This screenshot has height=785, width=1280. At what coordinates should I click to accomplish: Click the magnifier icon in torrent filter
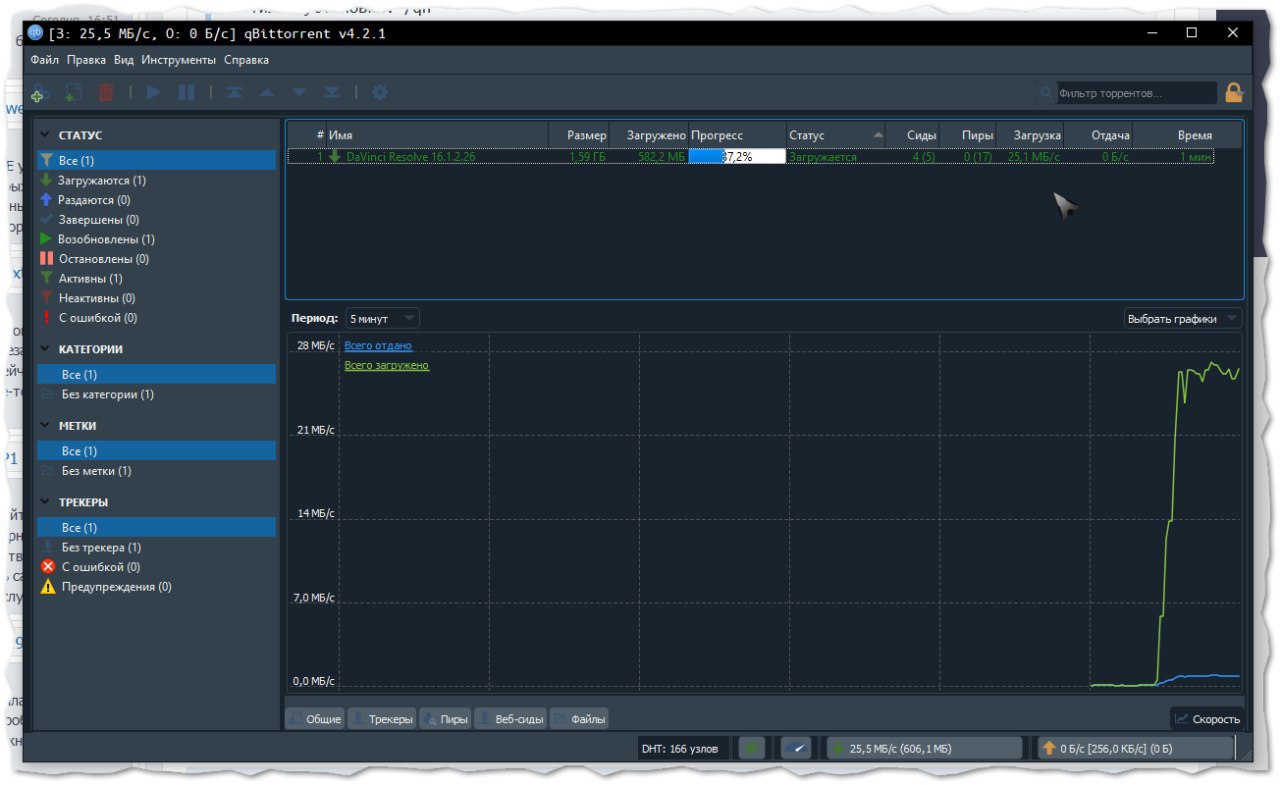pos(1046,93)
